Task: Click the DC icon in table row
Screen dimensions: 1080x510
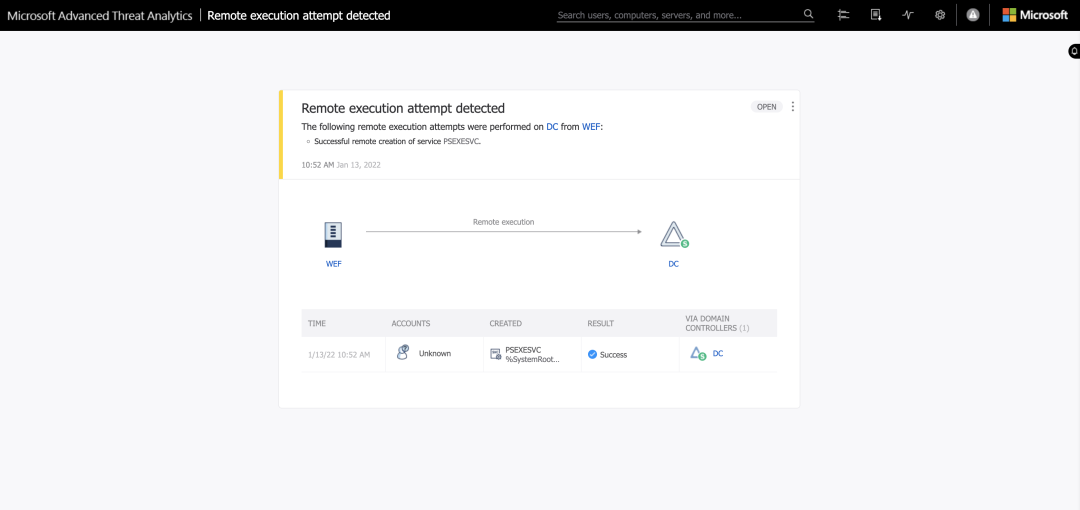Action: click(x=698, y=354)
